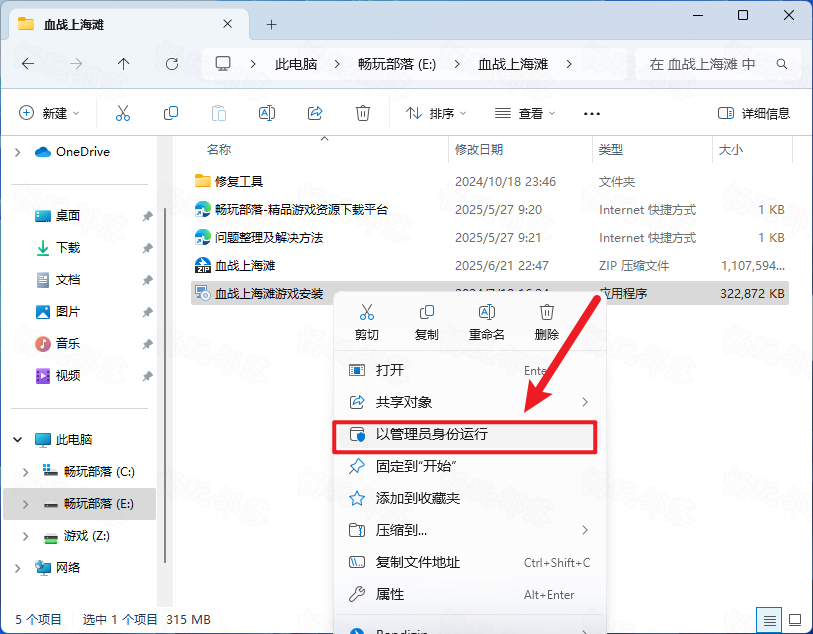This screenshot has height=634, width=813.
Task: Open 视频 in the sidebar
Action: pyautogui.click(x=68, y=375)
